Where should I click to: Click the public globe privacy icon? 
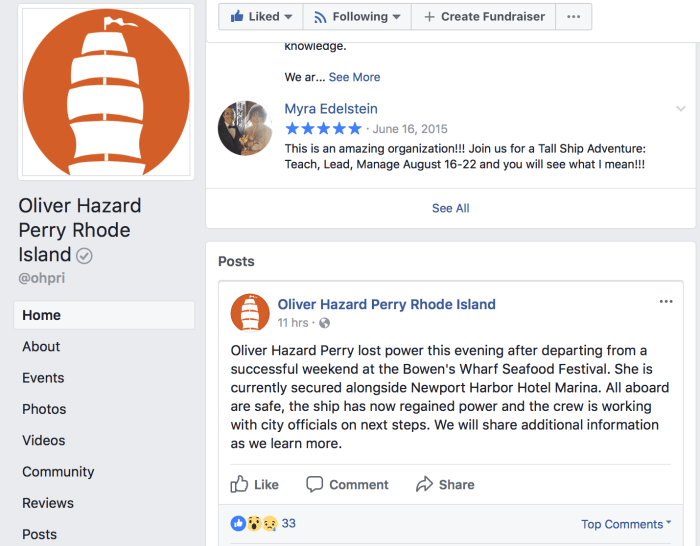[x=324, y=323]
